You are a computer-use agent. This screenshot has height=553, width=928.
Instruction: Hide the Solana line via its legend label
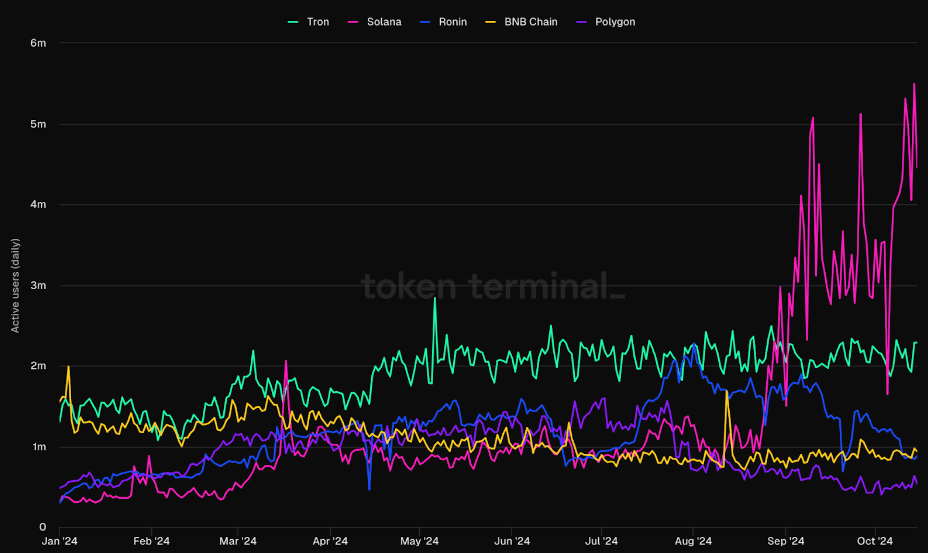(x=384, y=22)
